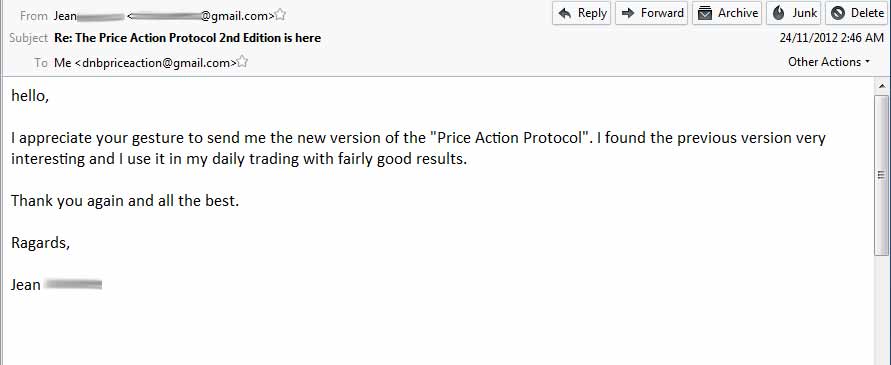Click the Forward arrow icon
This screenshot has height=365, width=891.
coord(628,13)
